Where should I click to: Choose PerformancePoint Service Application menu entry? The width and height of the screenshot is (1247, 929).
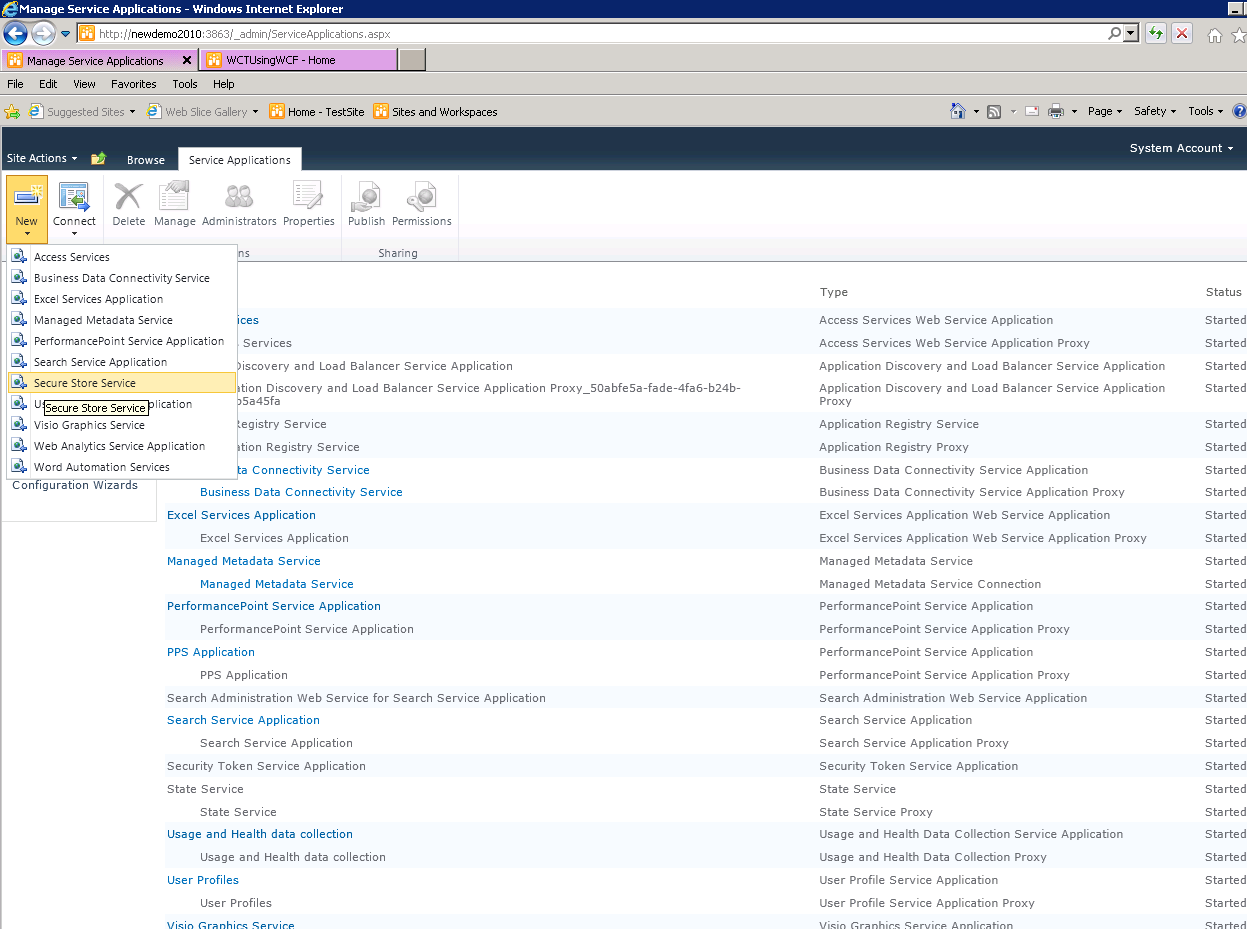click(x=122, y=341)
